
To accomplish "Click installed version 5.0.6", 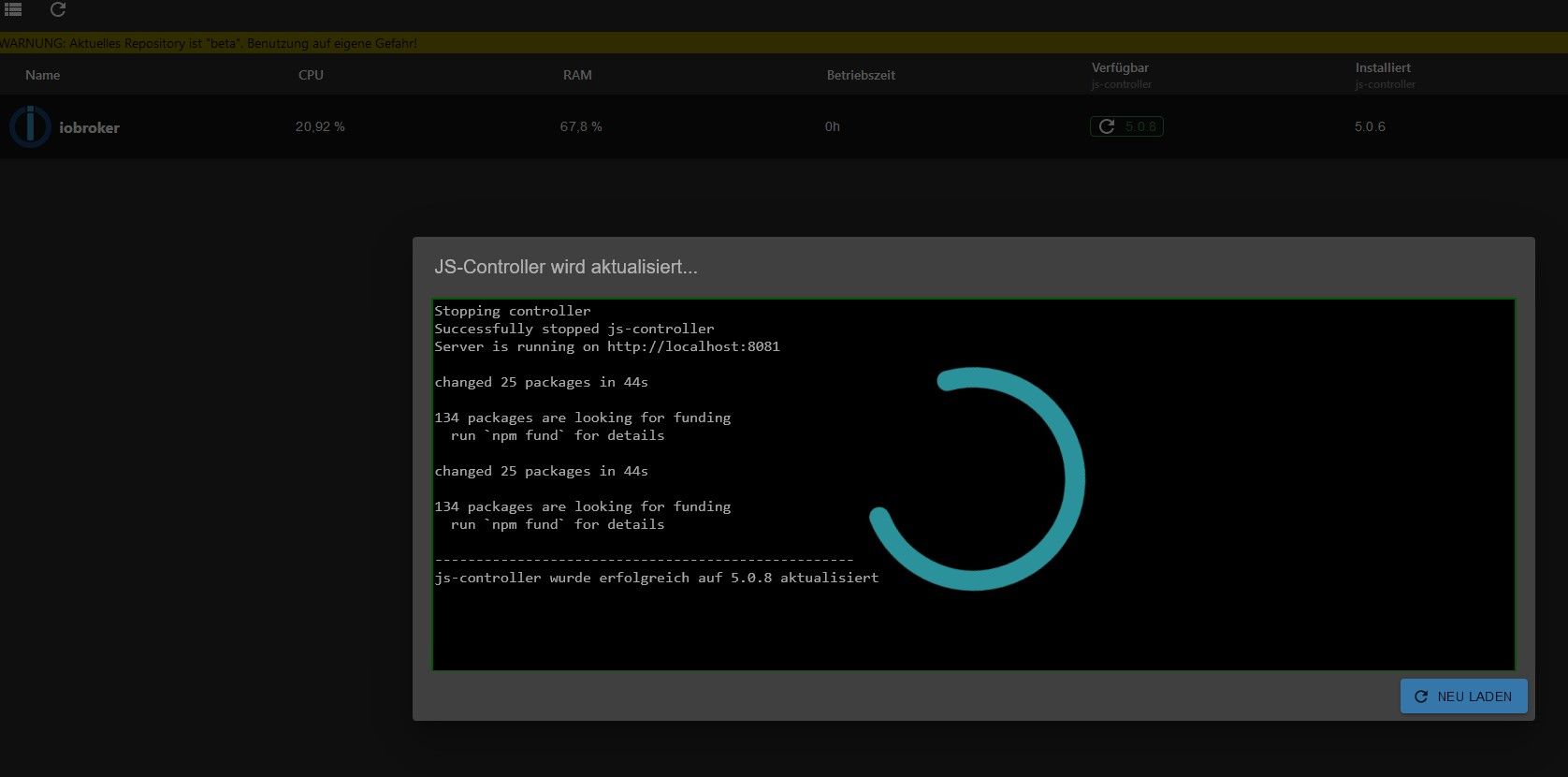I will (1370, 126).
